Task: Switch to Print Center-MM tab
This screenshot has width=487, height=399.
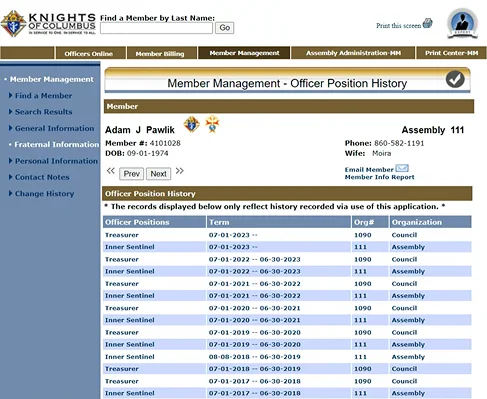Action: [451, 53]
